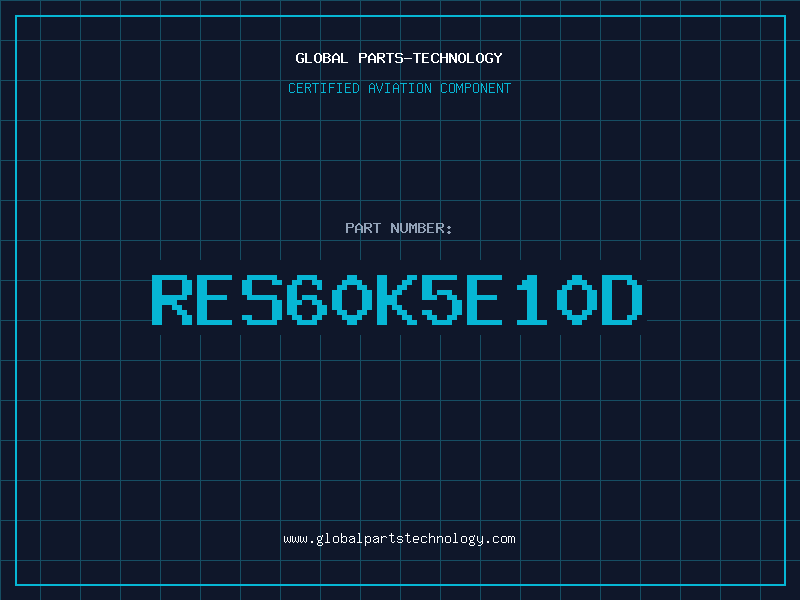The image size is (800, 600).
Task: Select part number RES60K5E10D
Action: 397,299
